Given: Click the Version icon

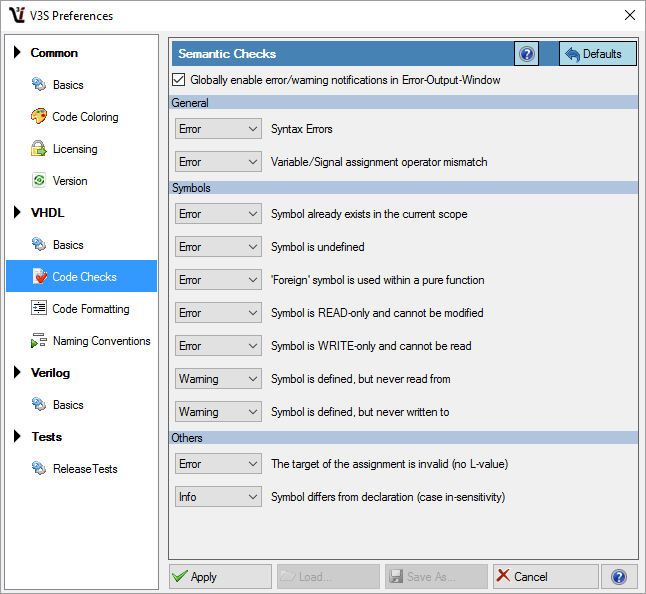Looking at the screenshot, I should pyautogui.click(x=39, y=180).
